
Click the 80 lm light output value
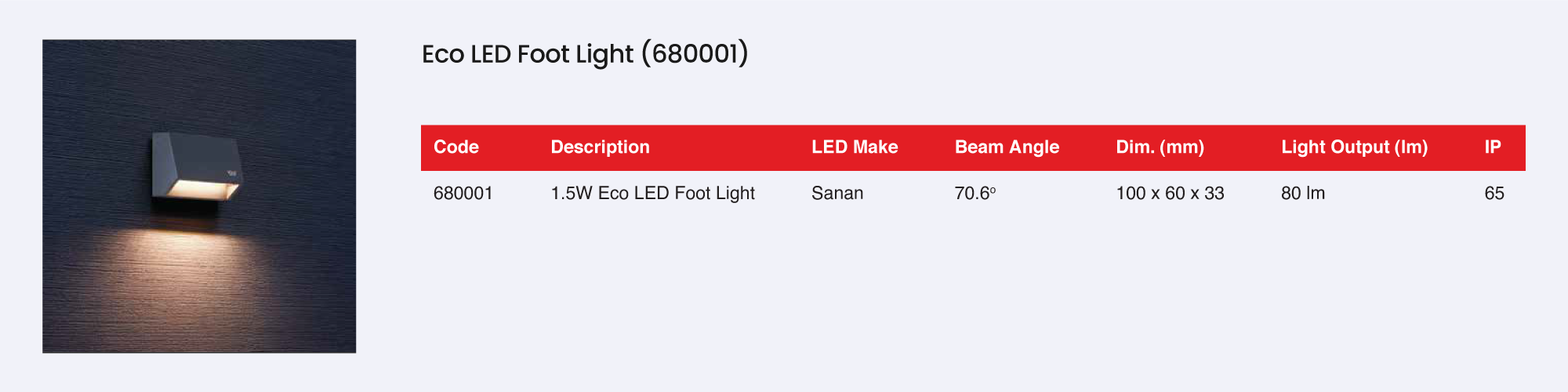[1303, 194]
